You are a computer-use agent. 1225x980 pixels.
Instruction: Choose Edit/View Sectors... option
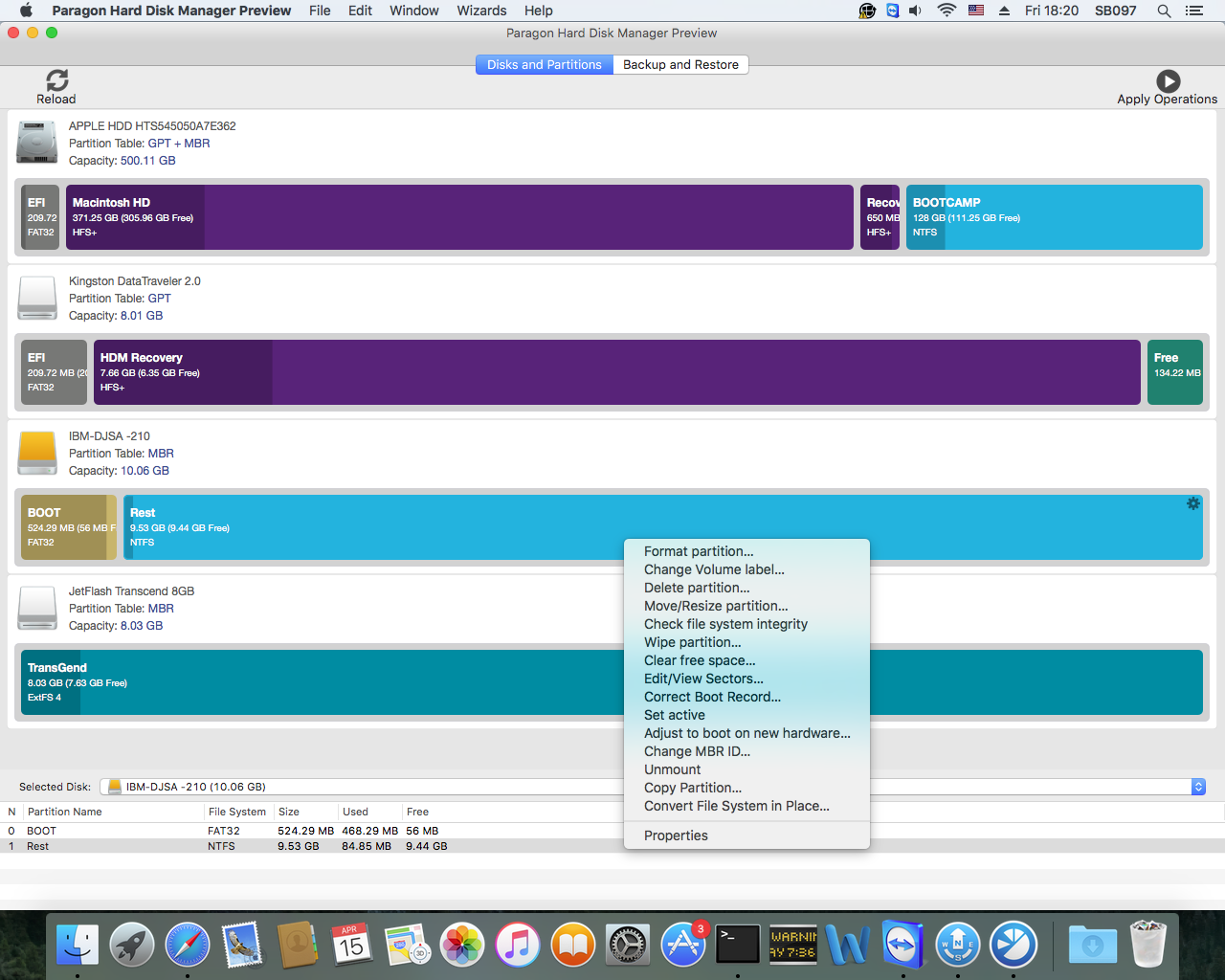[746, 679]
